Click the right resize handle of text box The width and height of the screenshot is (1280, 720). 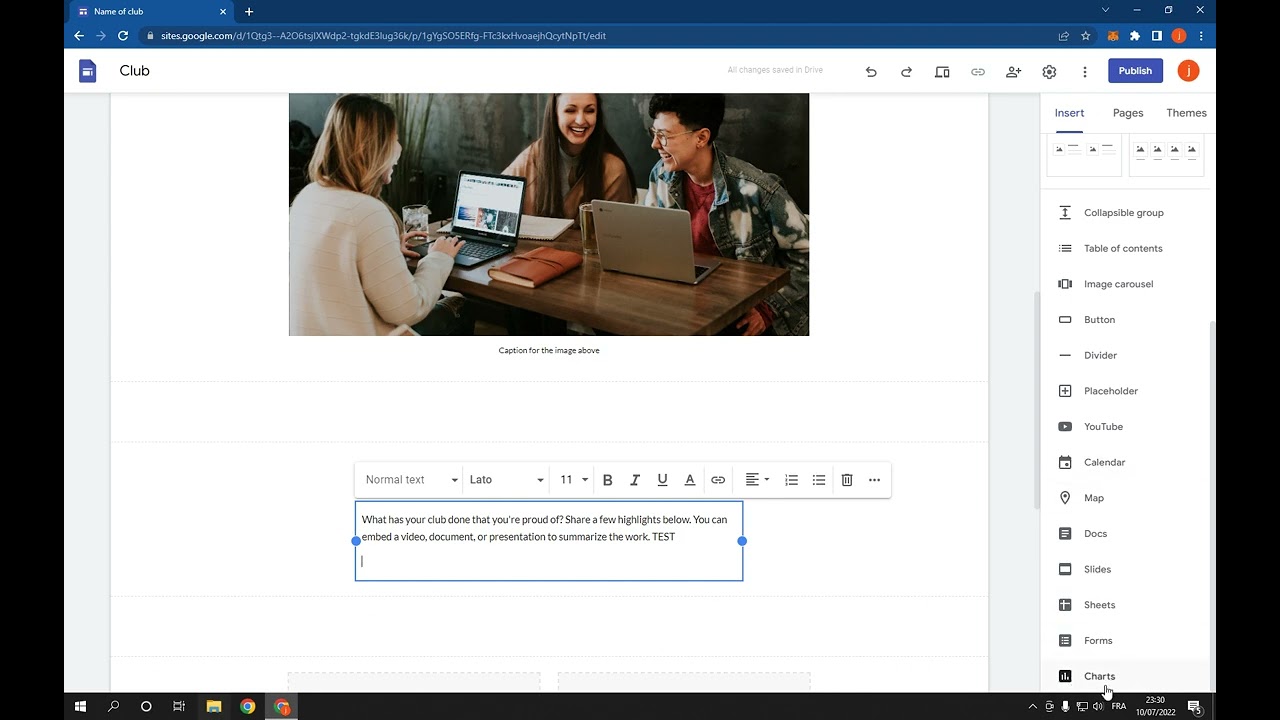pyautogui.click(x=742, y=541)
